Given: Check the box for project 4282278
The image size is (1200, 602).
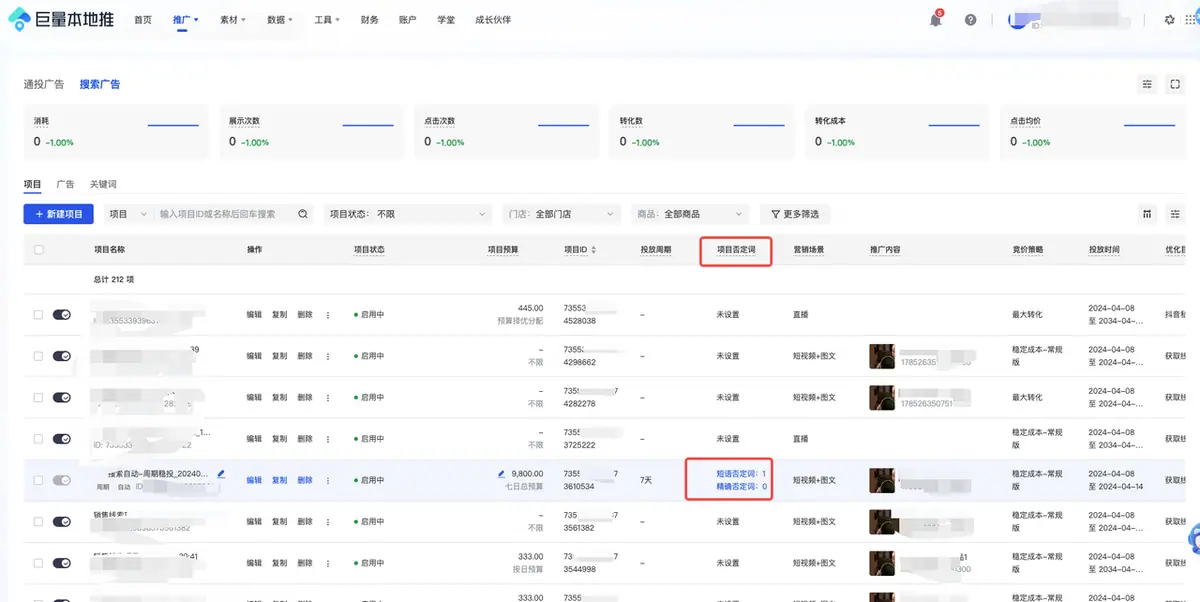Looking at the screenshot, I should point(39,397).
